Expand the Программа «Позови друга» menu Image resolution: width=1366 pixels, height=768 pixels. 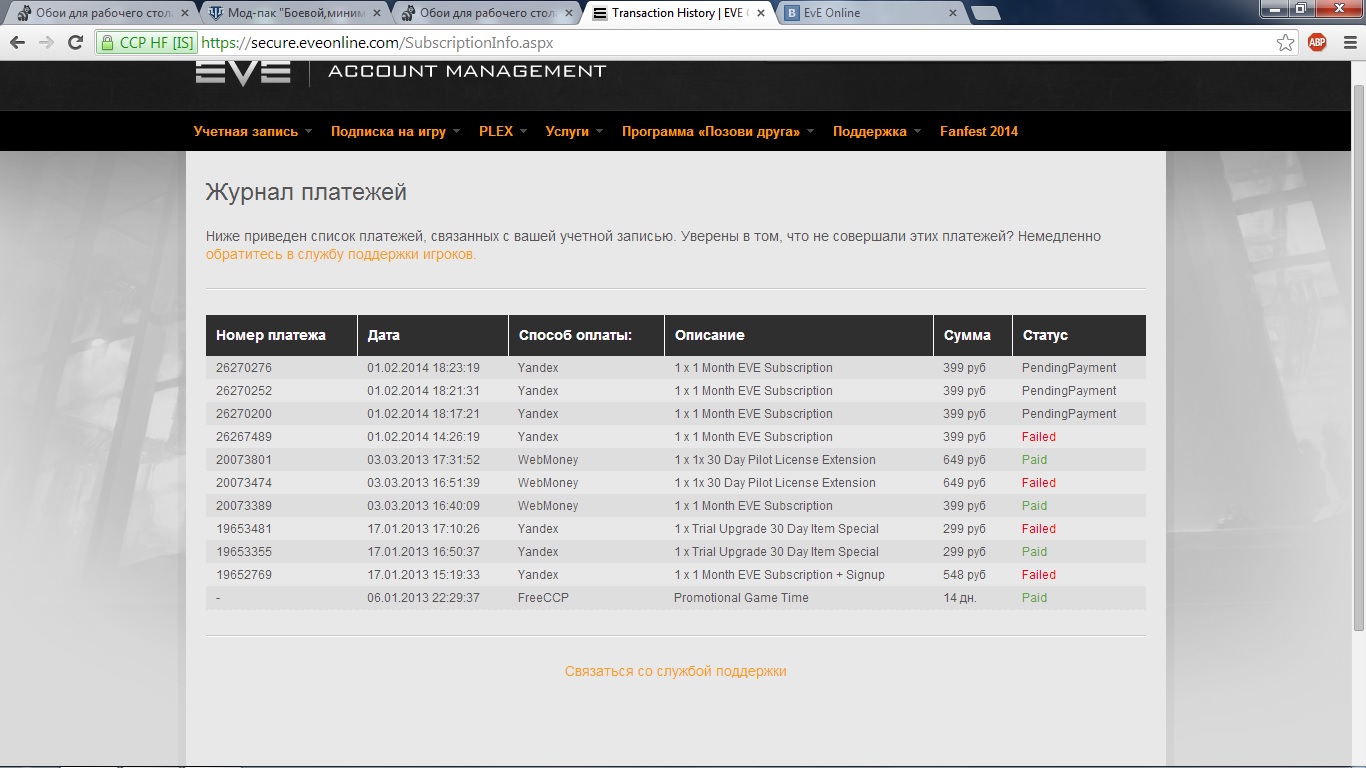click(x=718, y=131)
